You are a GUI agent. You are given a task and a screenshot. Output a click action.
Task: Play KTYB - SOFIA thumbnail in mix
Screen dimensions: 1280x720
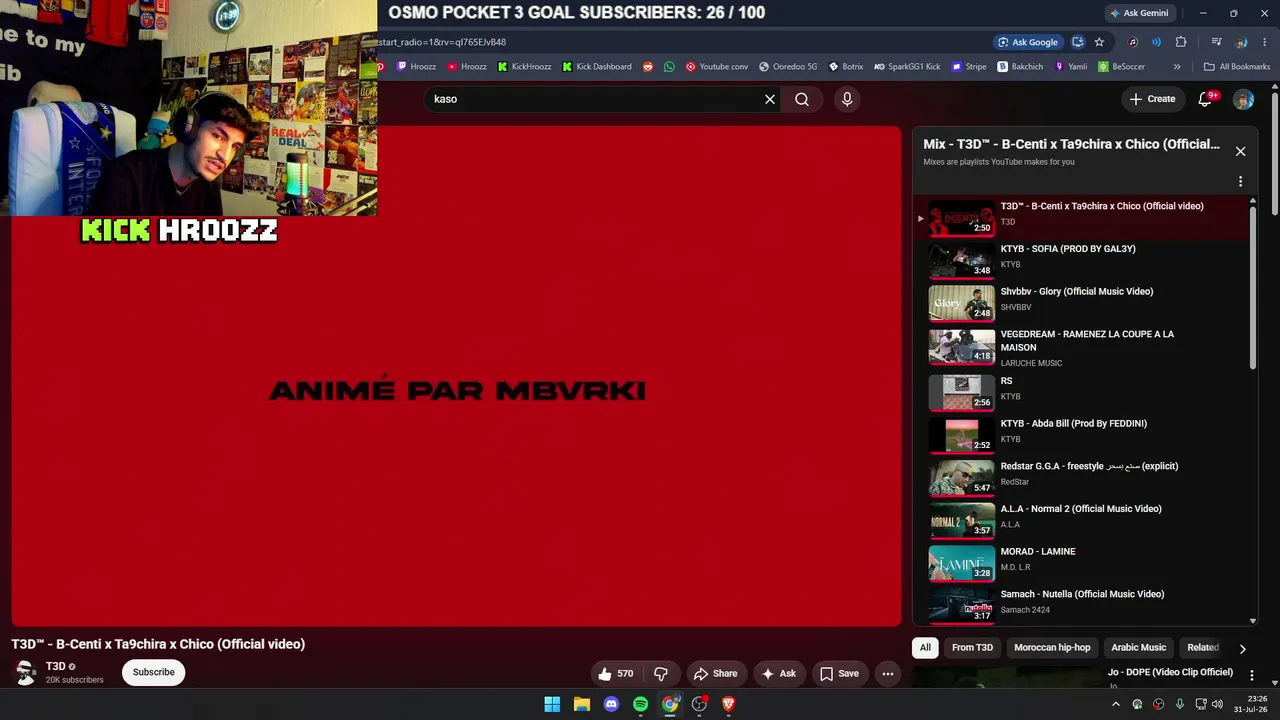click(961, 260)
